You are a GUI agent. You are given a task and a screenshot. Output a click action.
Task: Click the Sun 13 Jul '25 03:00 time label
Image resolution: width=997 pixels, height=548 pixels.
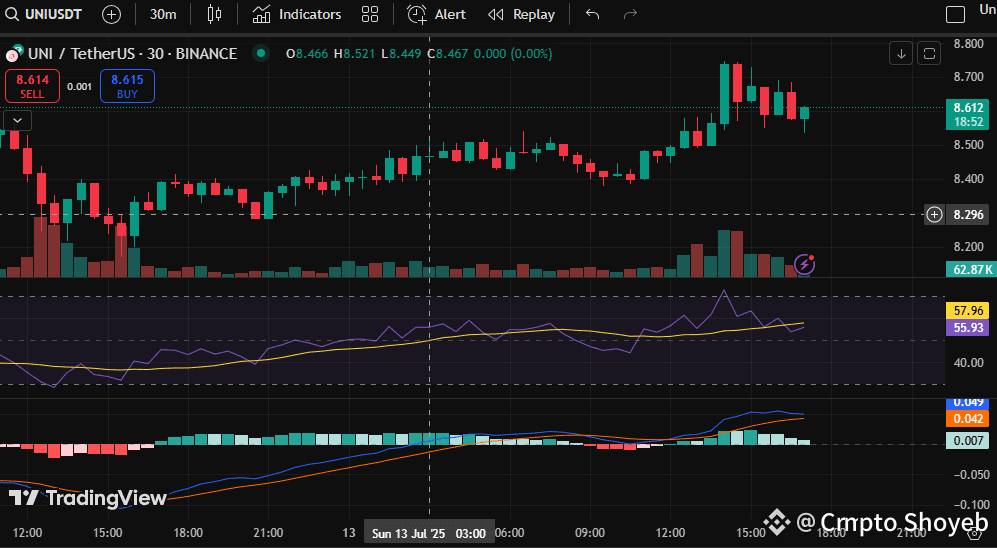(x=429, y=533)
